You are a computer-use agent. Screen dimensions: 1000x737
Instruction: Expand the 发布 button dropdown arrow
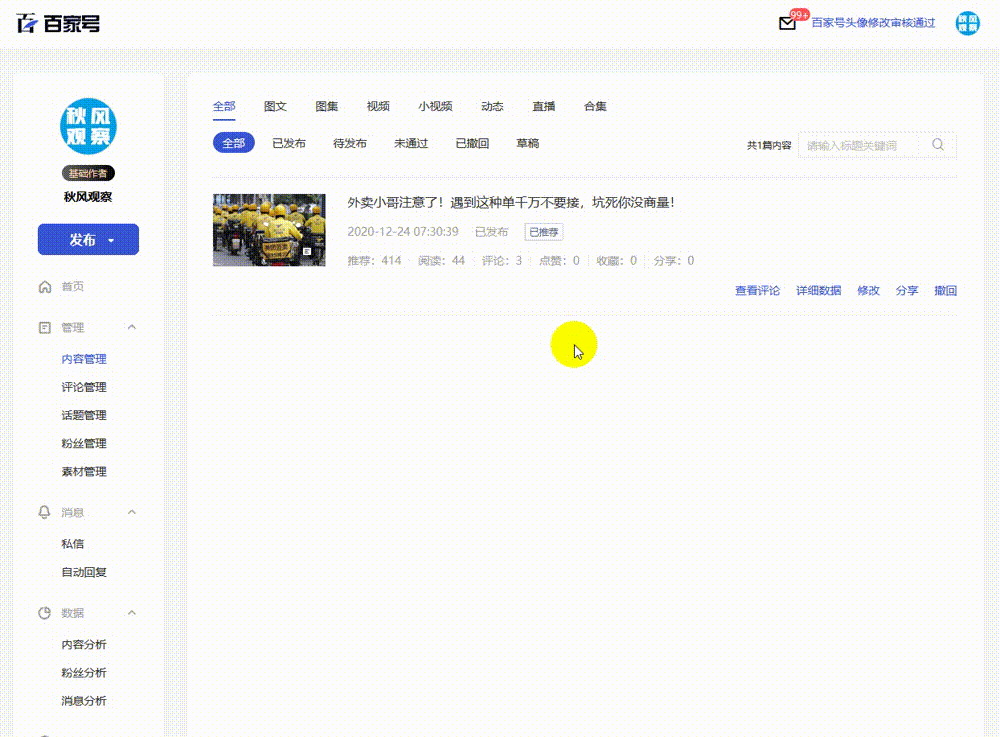tap(109, 240)
